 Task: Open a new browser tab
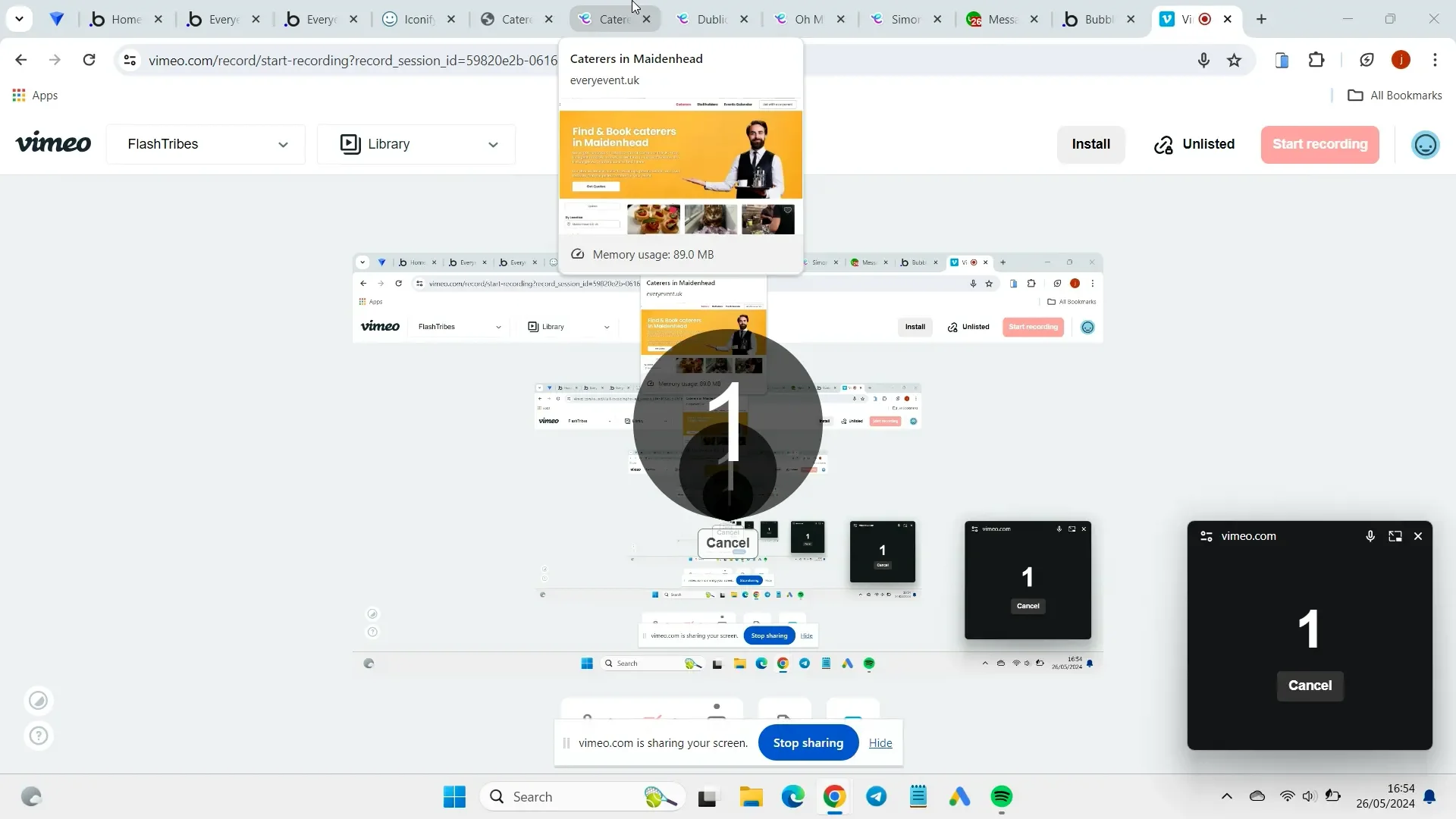click(1261, 19)
